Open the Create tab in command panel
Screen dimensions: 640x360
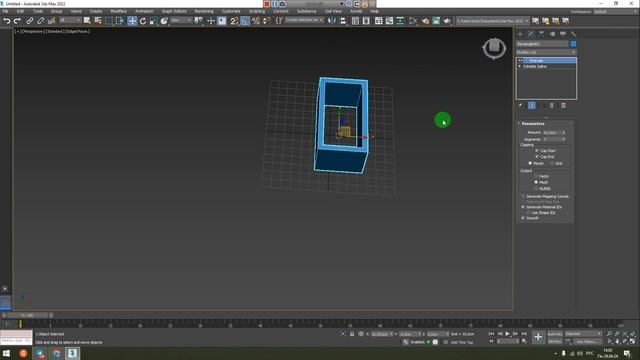click(520, 34)
